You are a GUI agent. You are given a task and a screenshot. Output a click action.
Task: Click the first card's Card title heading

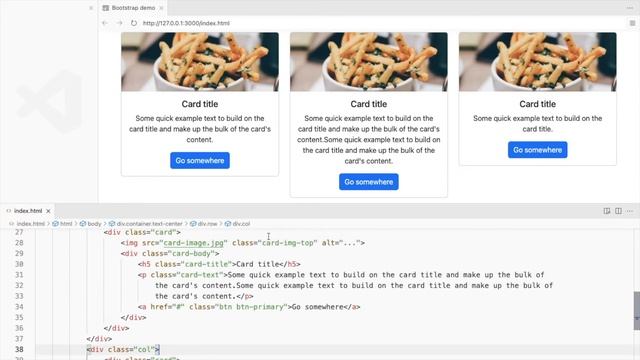[200, 104]
